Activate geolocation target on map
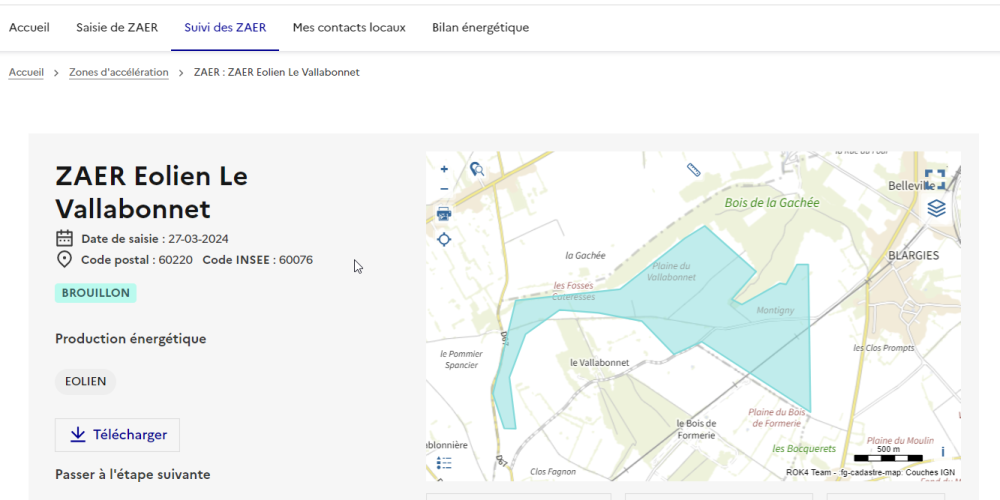1000x500 pixels. tap(444, 239)
